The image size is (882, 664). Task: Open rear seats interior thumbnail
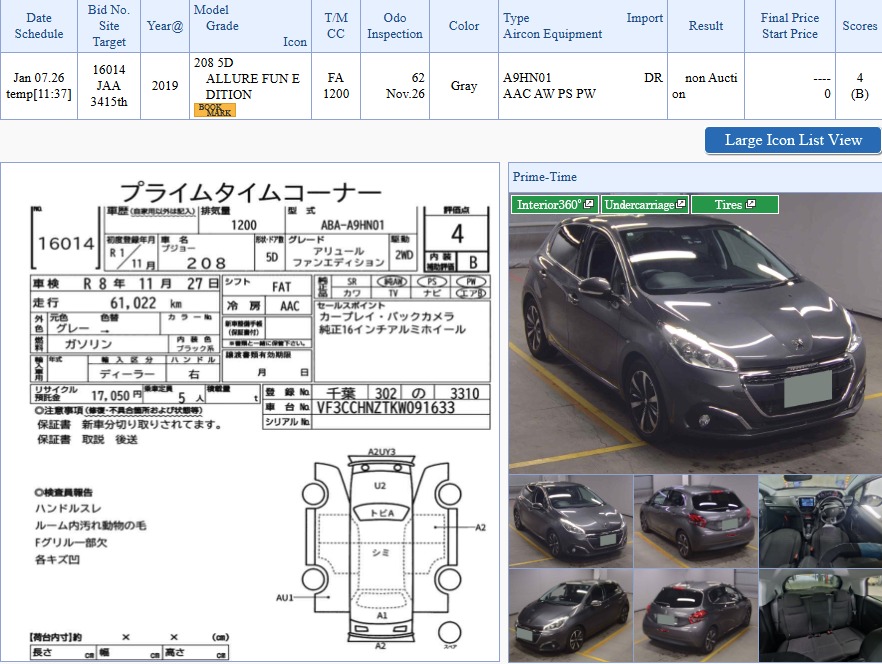tap(821, 616)
